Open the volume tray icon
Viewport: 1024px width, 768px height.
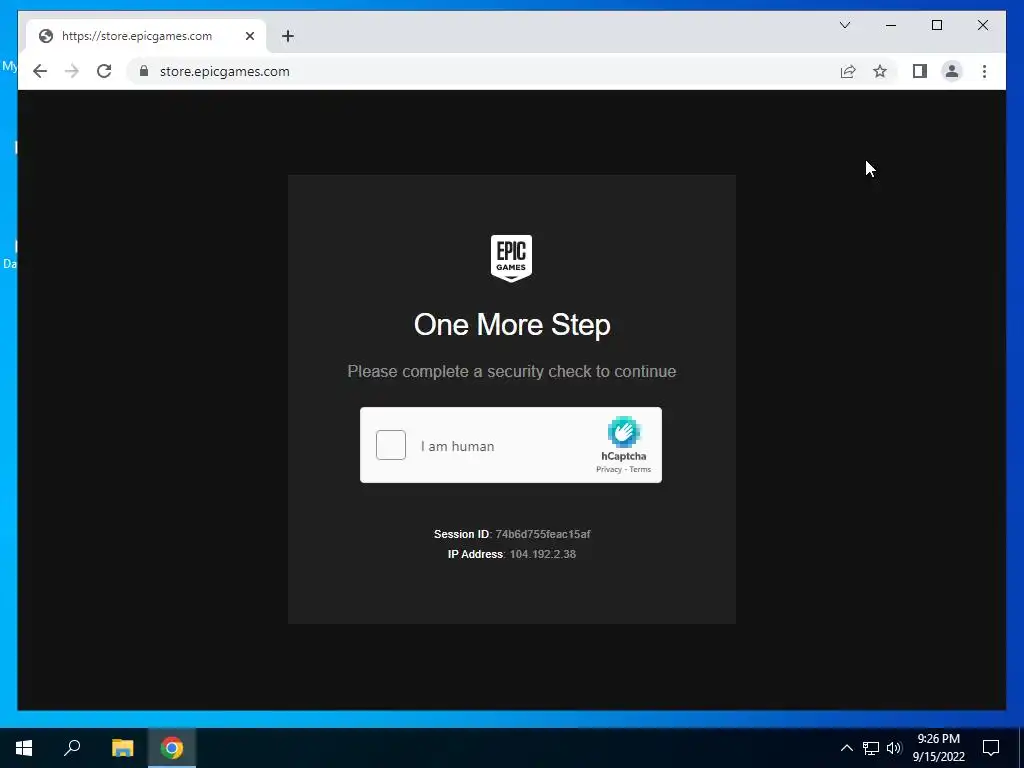[894, 748]
